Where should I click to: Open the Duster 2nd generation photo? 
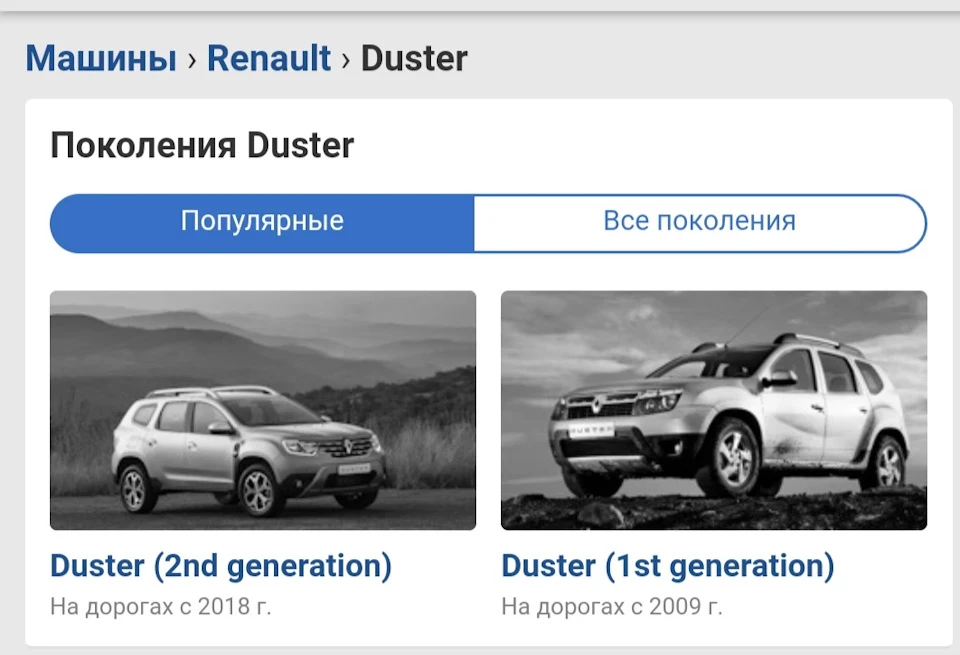click(263, 410)
